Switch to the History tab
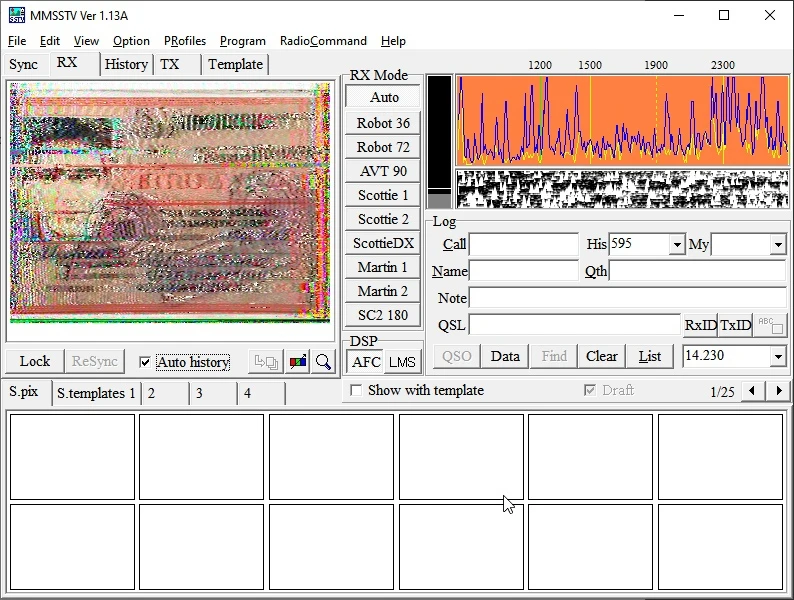 [x=126, y=64]
